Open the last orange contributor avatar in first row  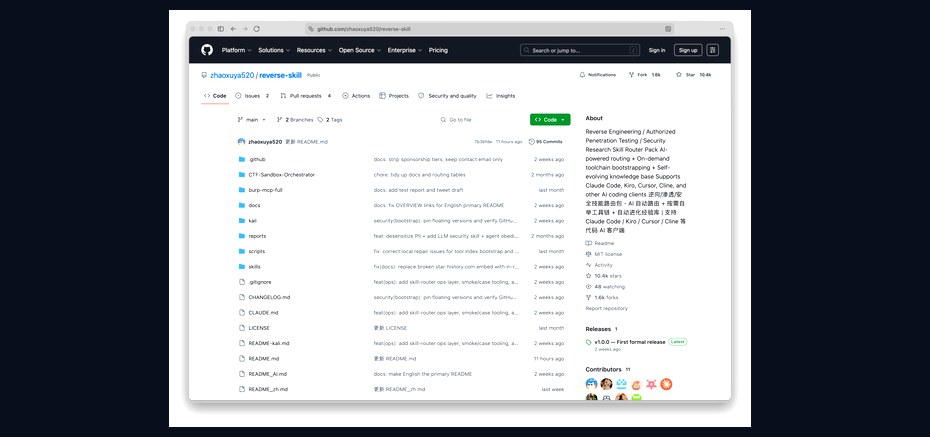(x=666, y=384)
